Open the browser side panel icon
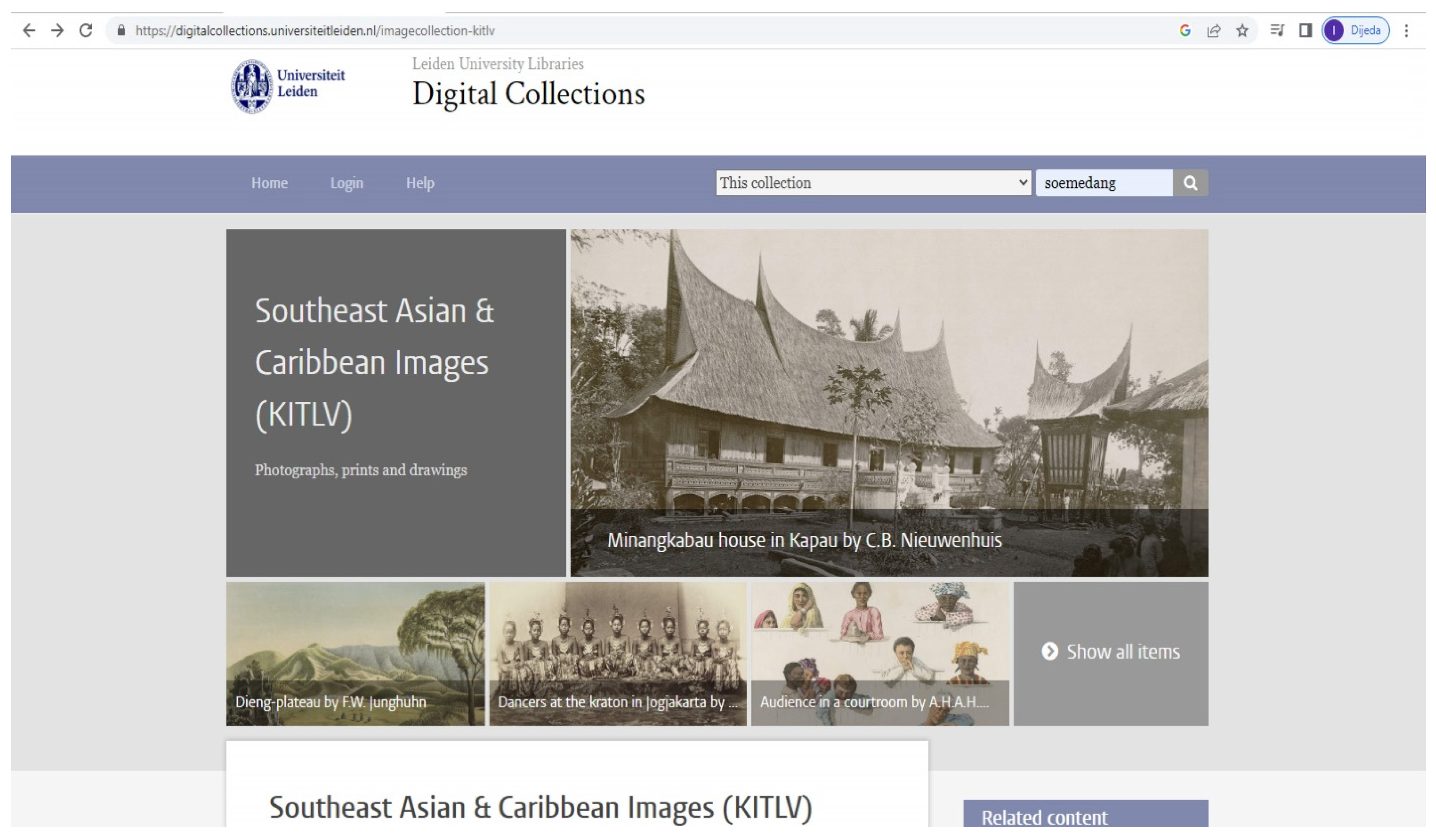The height and width of the screenshot is (840, 1436). (x=1306, y=31)
